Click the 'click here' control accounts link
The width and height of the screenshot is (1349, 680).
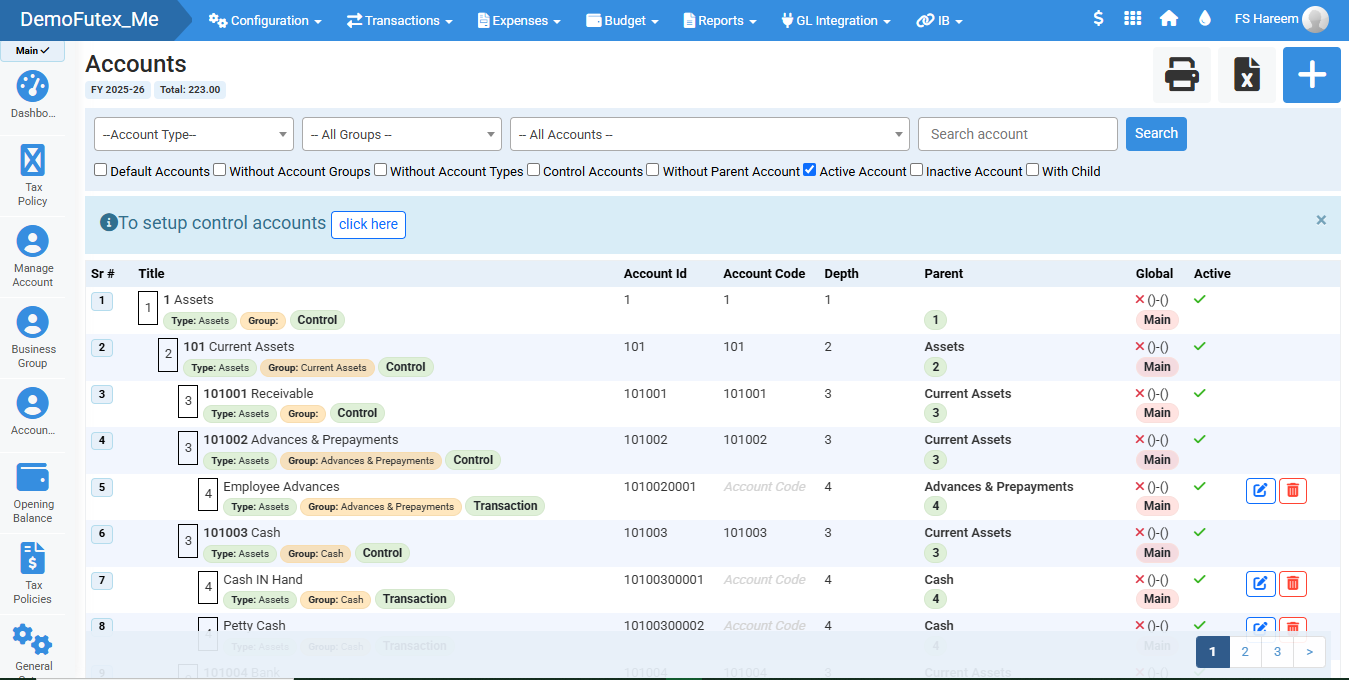[368, 224]
